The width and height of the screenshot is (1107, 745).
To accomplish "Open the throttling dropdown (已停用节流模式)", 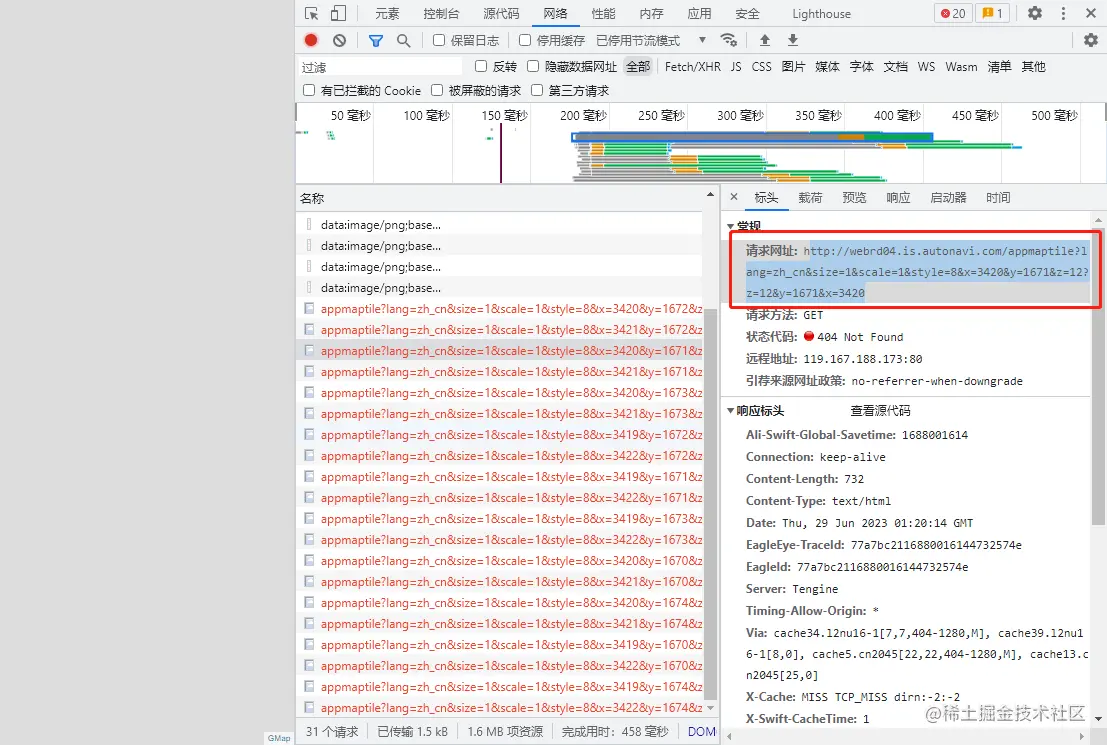I will [651, 40].
